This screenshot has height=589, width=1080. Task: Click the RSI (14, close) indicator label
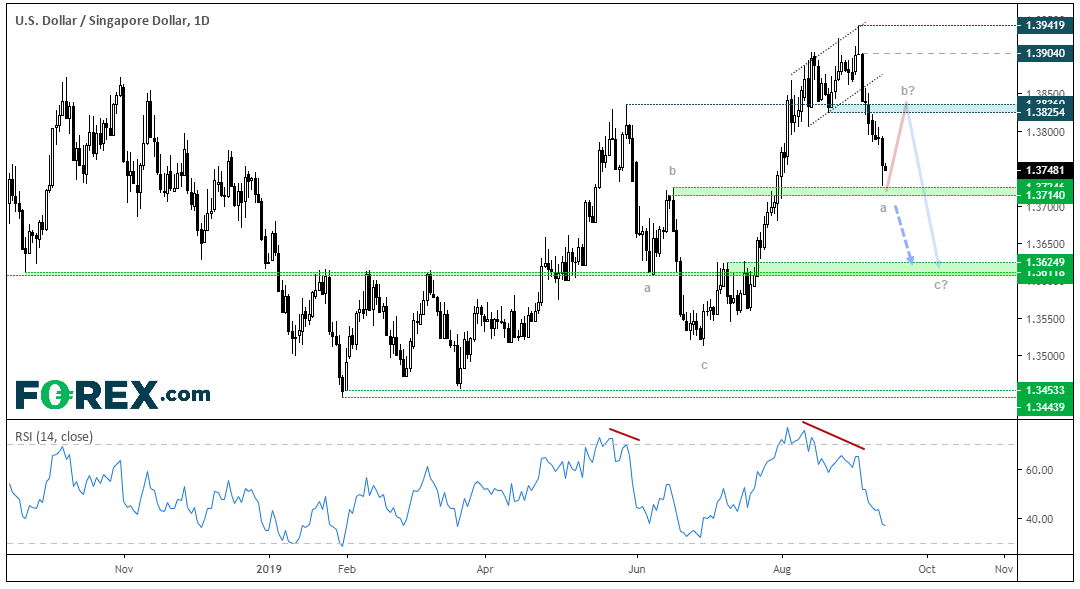click(x=54, y=437)
